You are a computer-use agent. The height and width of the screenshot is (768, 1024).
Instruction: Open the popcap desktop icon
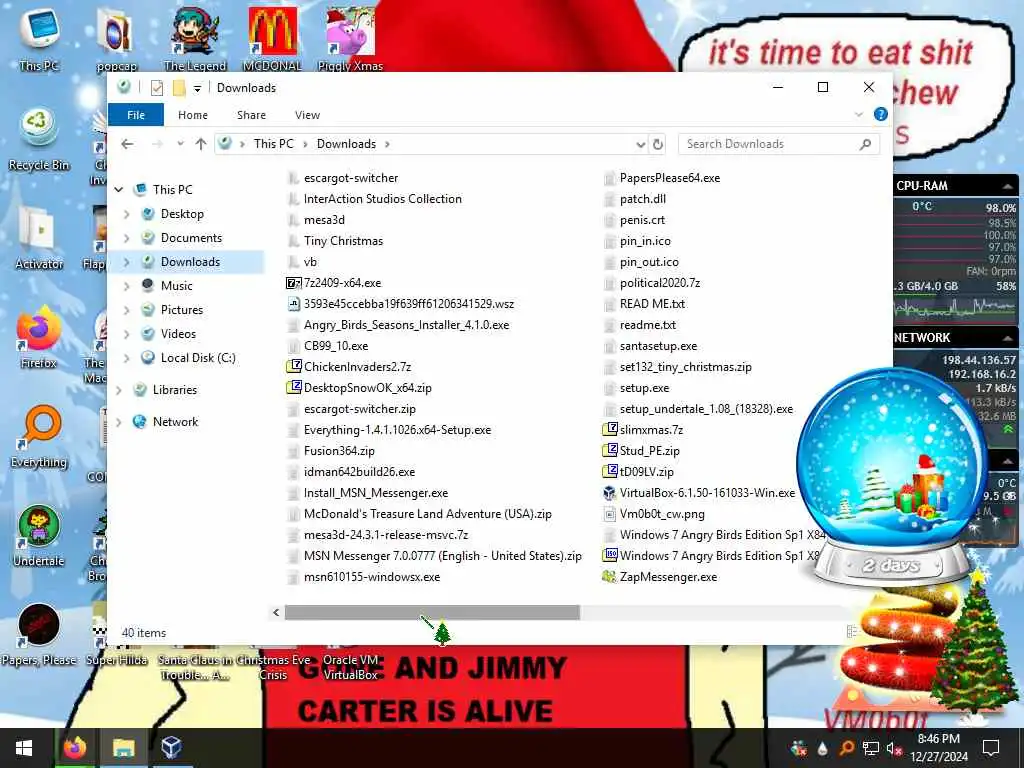pos(116,37)
